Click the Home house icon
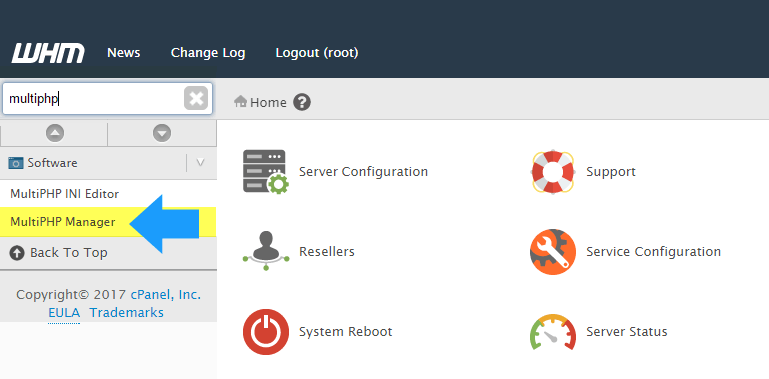 [x=240, y=101]
